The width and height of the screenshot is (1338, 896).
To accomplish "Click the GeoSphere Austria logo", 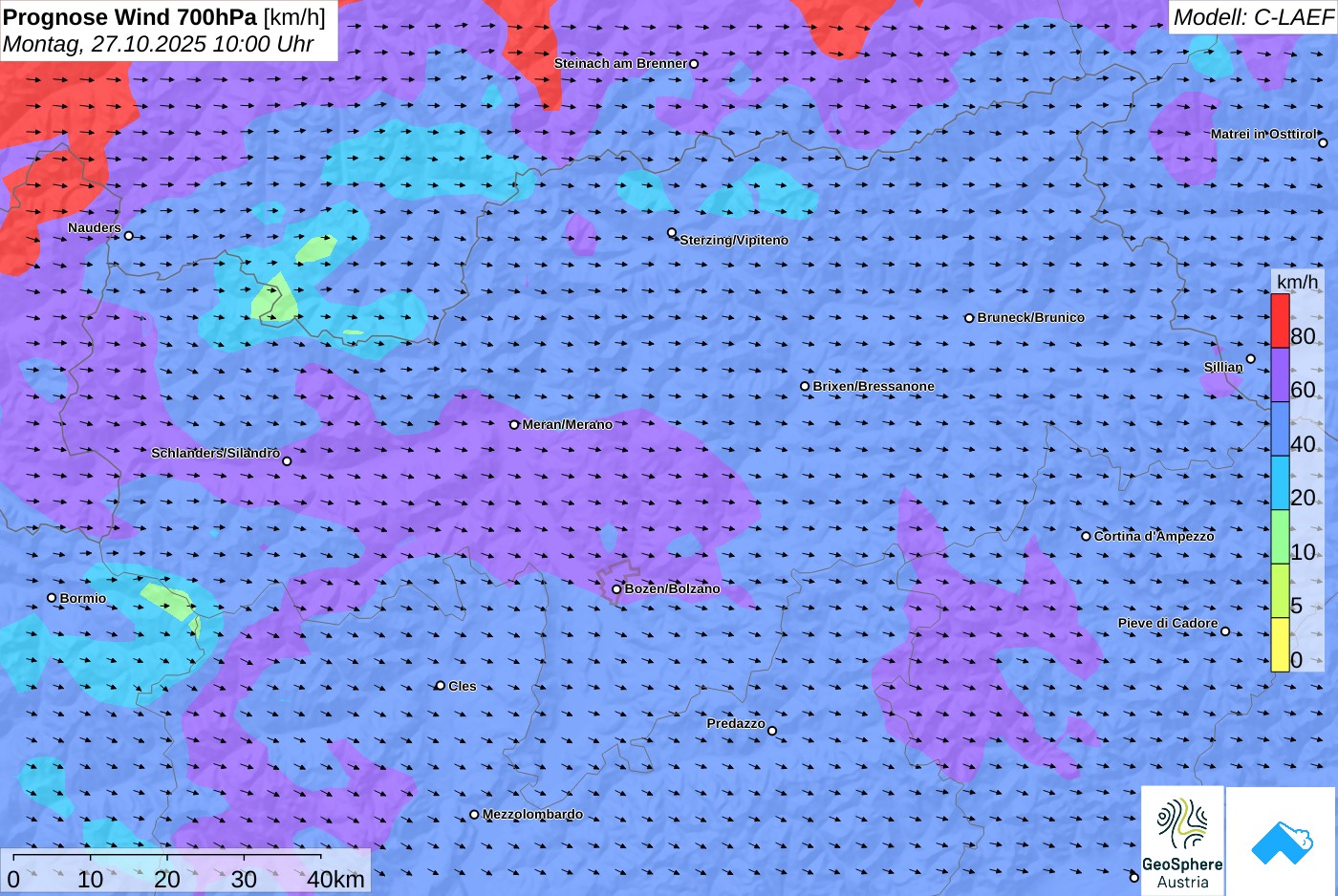I will [1182, 842].
